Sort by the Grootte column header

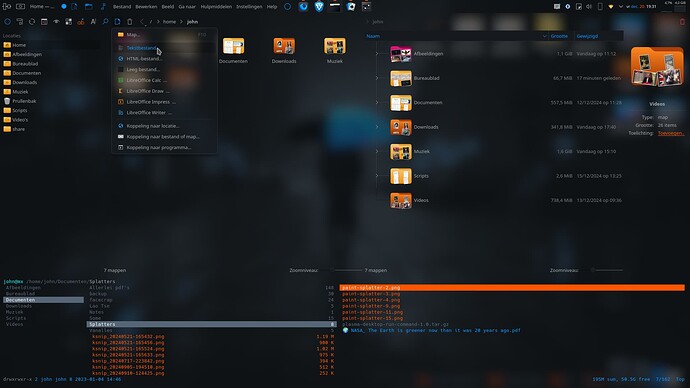click(561, 36)
